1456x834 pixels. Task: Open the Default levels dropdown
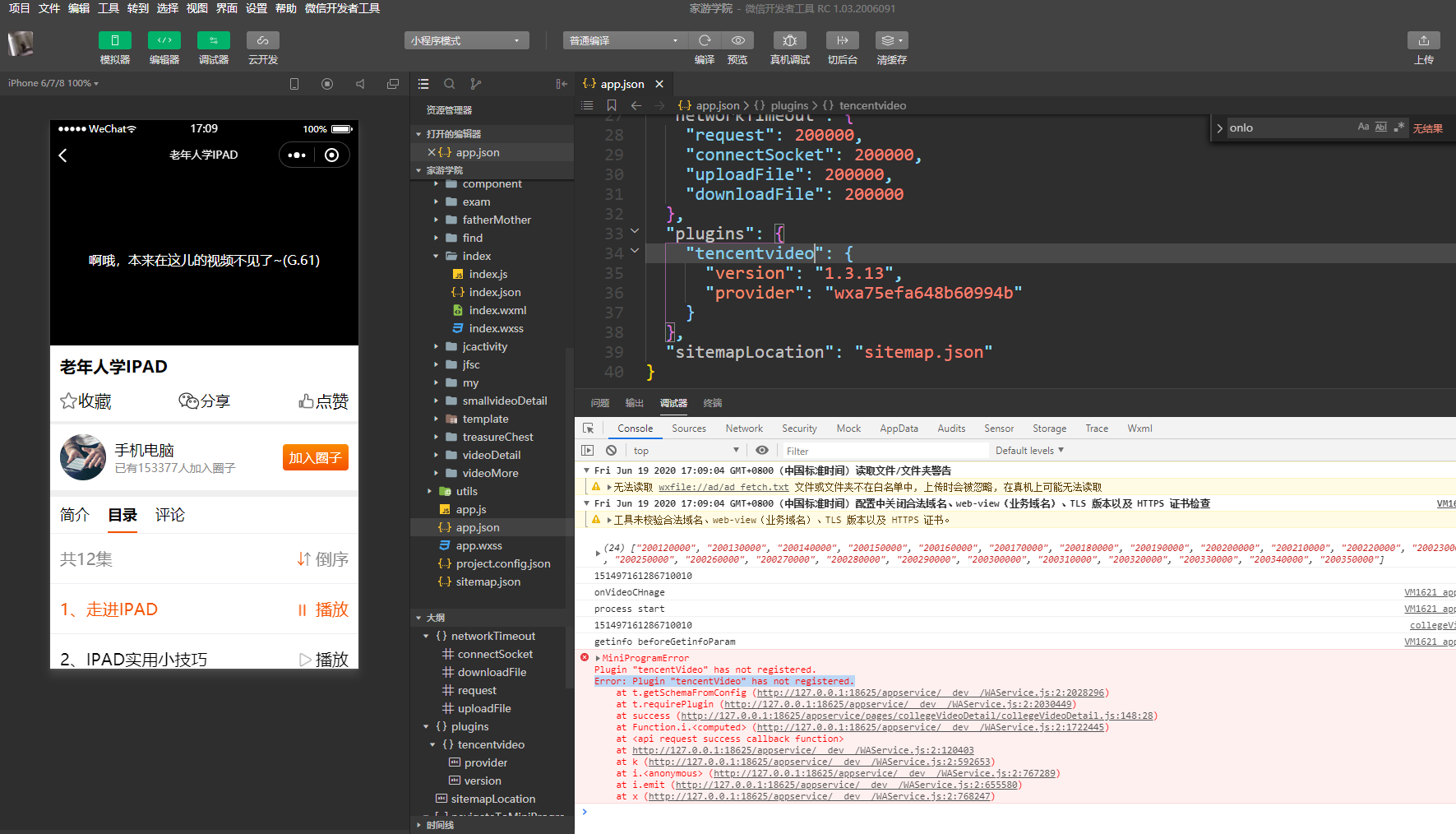point(1029,451)
